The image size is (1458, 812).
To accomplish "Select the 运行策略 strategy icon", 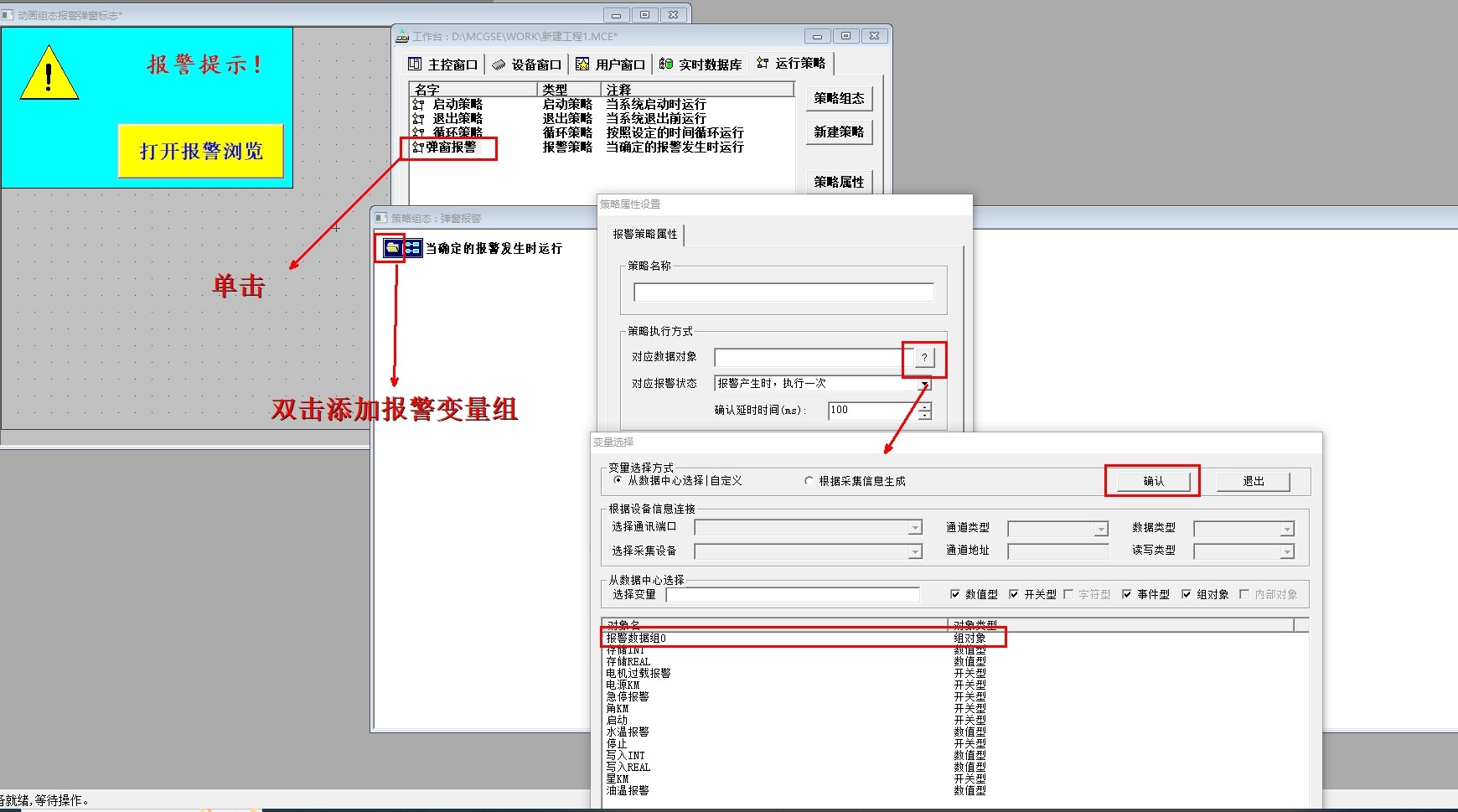I will pyautogui.click(x=762, y=64).
